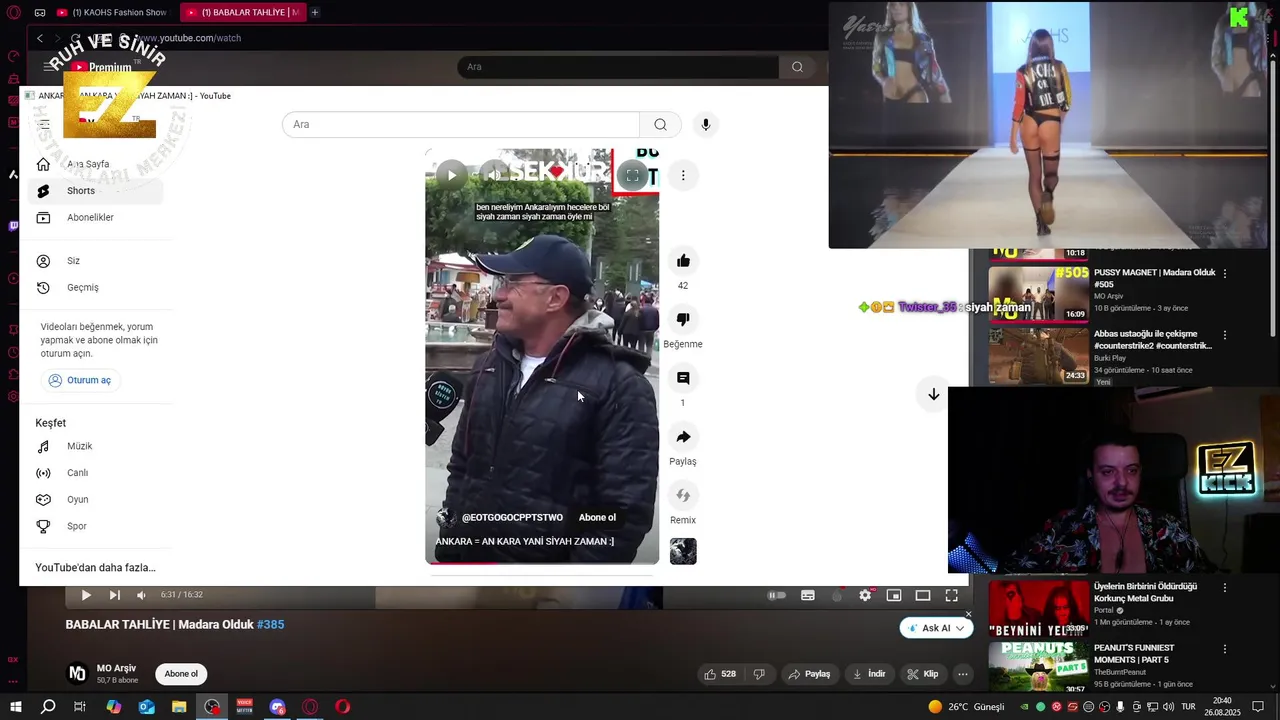Open the Siz section in sidebar
Screen dimensions: 1280x720
pyautogui.click(x=96, y=261)
